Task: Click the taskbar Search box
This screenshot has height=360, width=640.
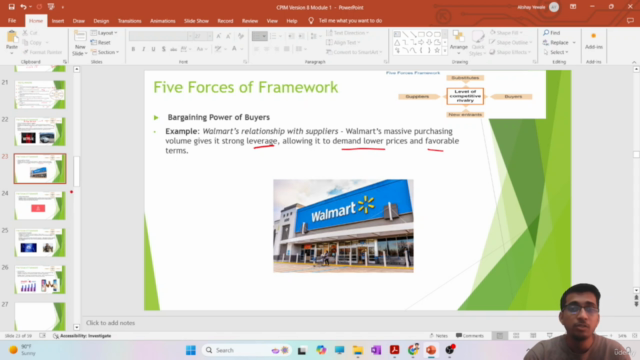Action: tap(247, 350)
